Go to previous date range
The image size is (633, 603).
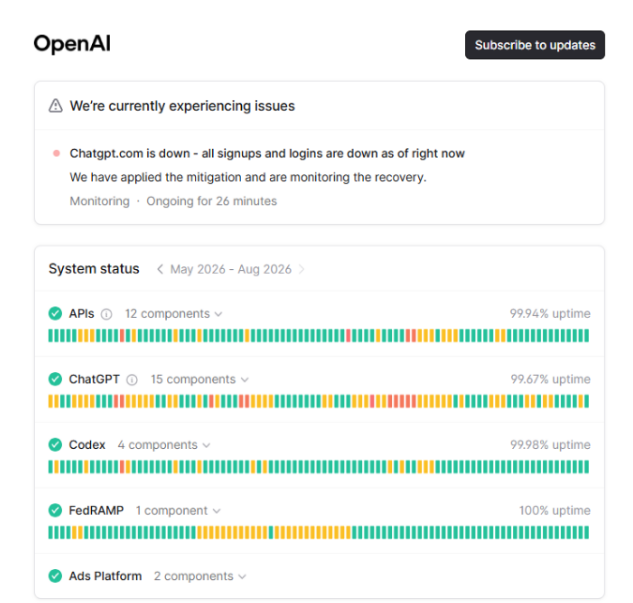[x=160, y=269]
